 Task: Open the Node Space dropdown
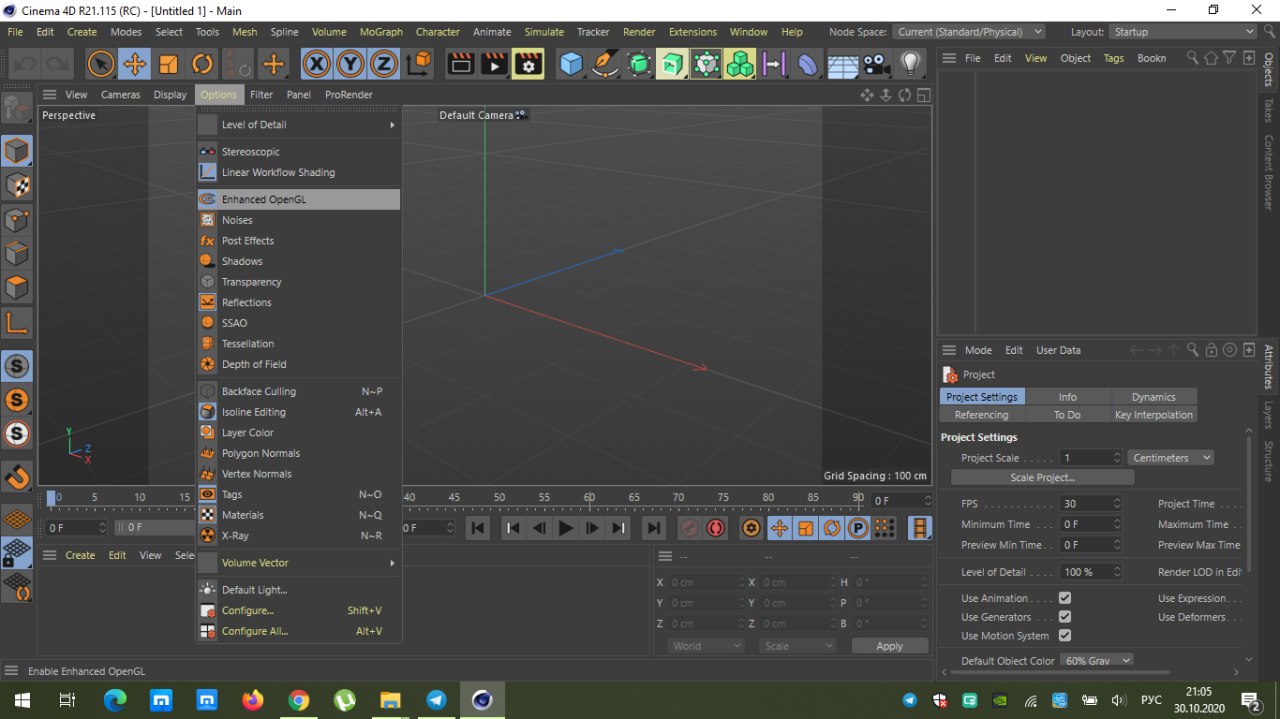pos(968,32)
